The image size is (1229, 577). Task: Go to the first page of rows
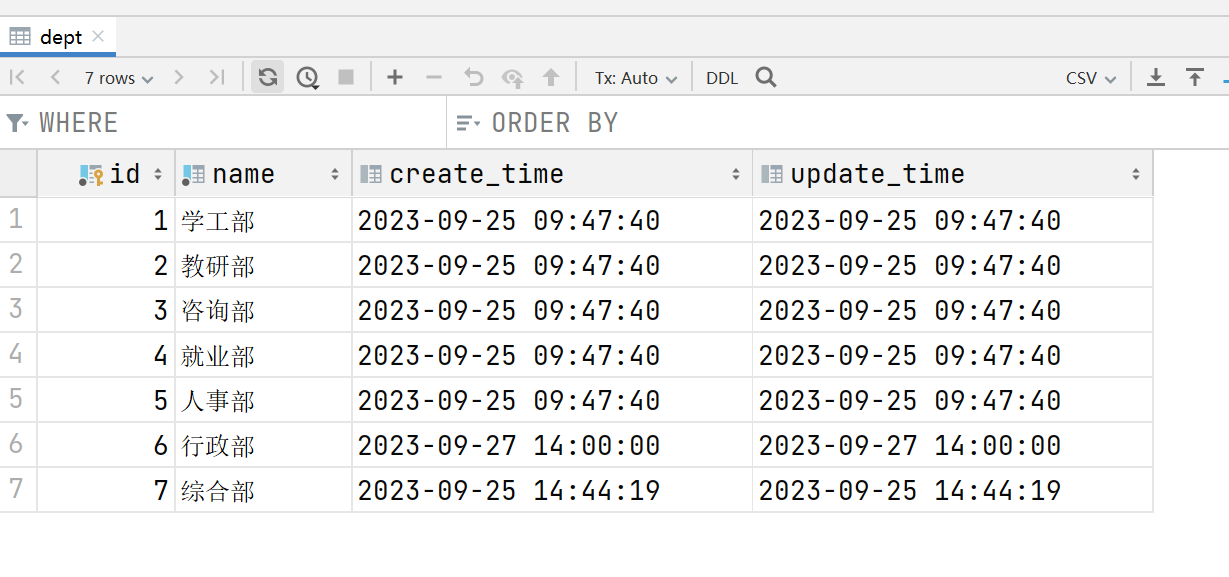(x=17, y=78)
